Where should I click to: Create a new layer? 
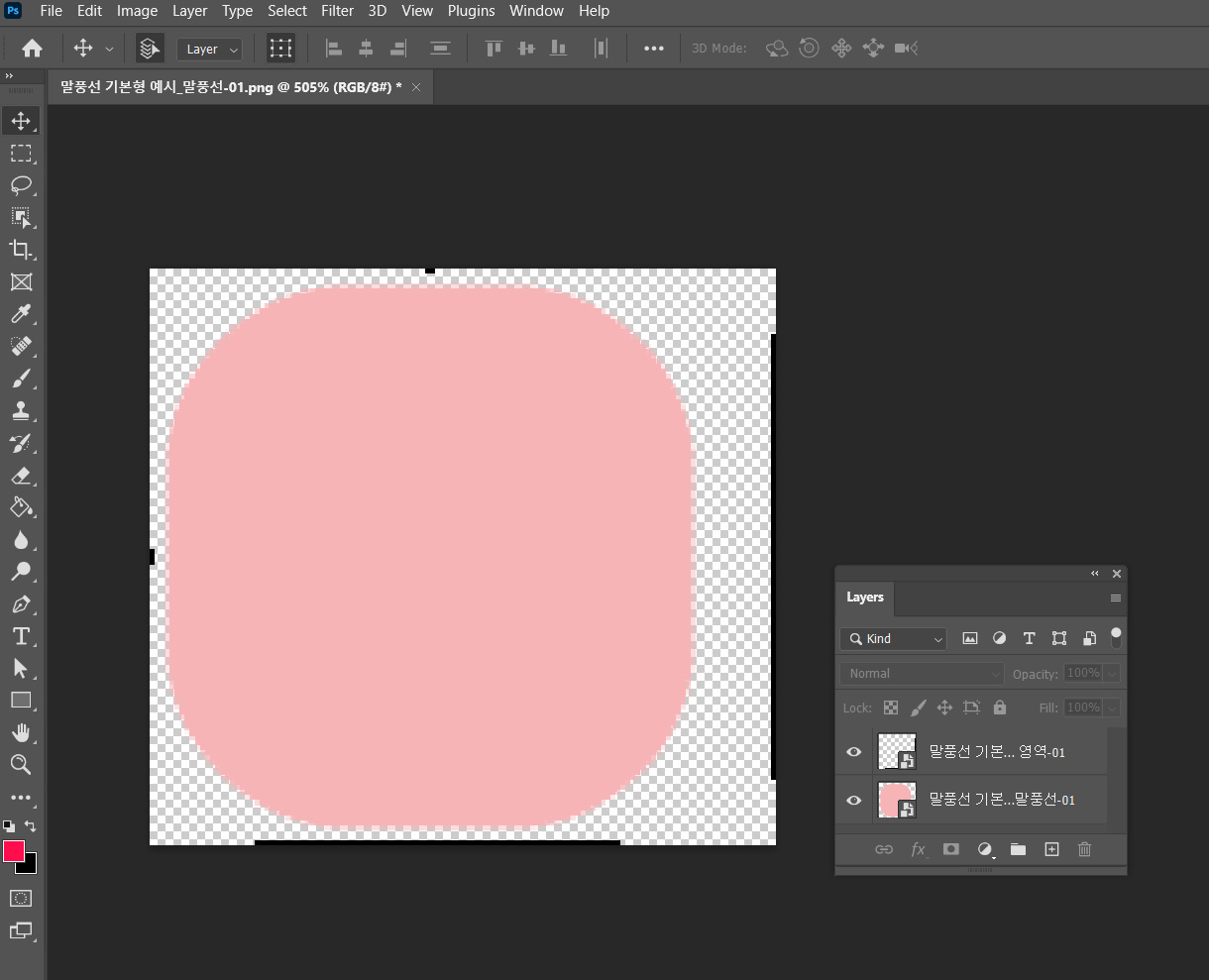tap(1052, 849)
